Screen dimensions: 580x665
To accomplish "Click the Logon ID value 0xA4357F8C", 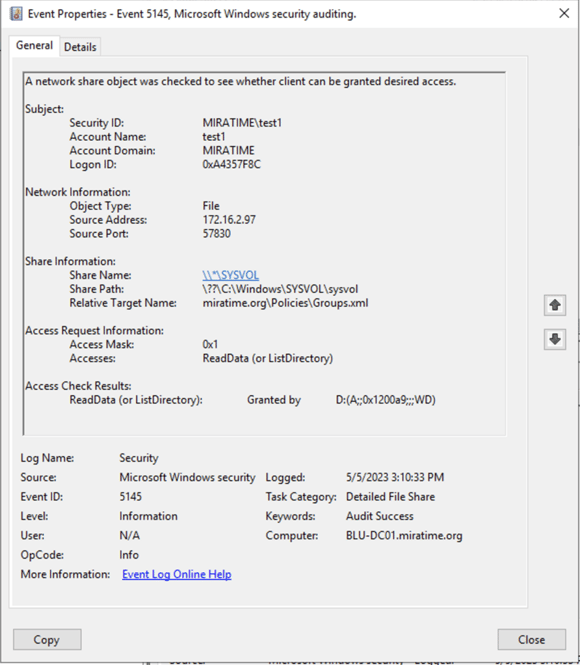I will pos(231,164).
